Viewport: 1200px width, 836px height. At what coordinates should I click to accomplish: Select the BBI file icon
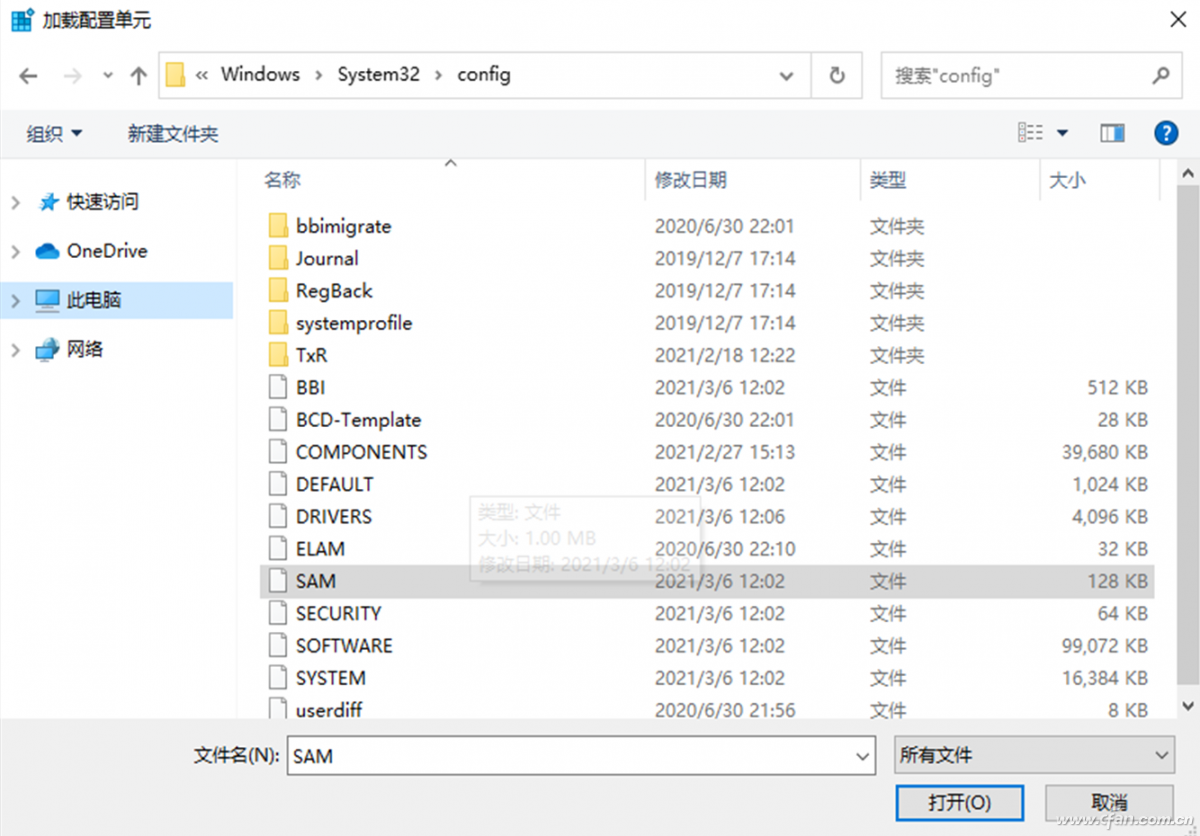279,388
